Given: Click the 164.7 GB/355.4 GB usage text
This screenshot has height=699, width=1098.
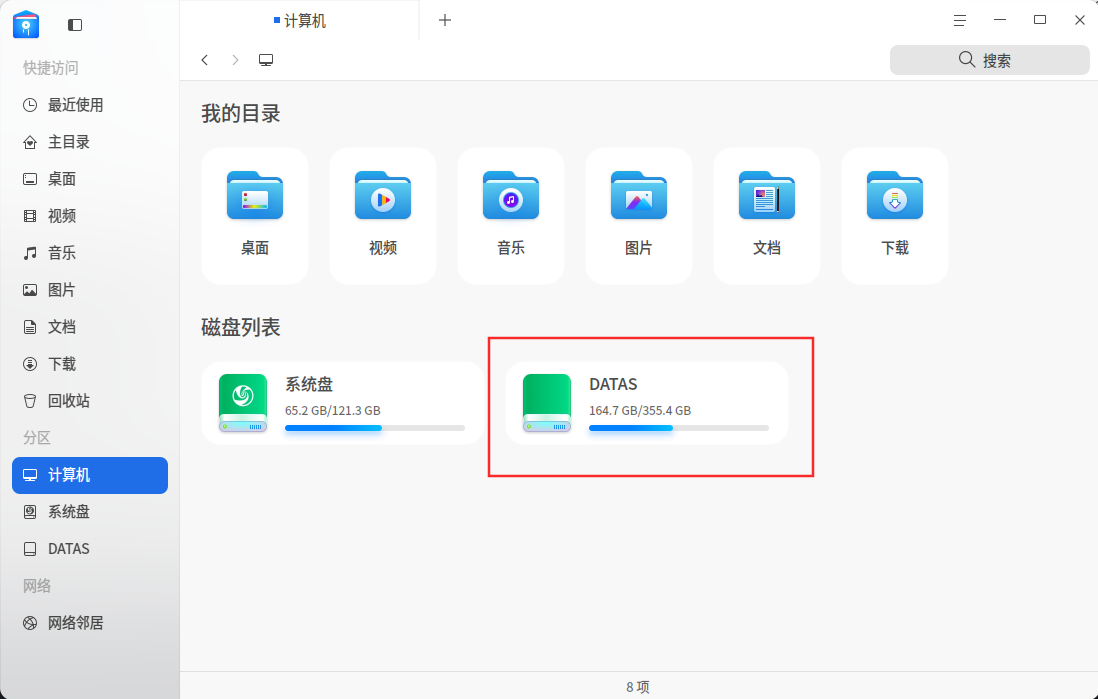Looking at the screenshot, I should pyautogui.click(x=640, y=410).
